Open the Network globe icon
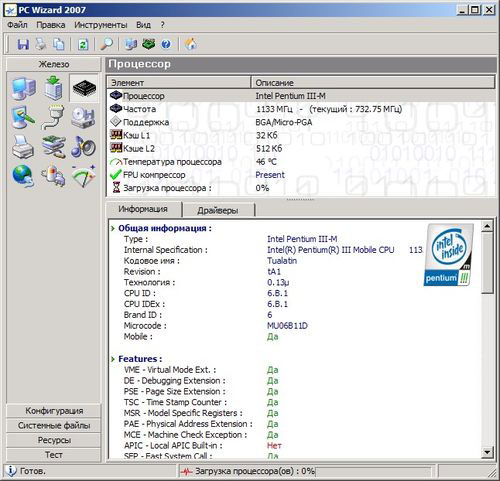This screenshot has width=500, height=481. [x=23, y=176]
